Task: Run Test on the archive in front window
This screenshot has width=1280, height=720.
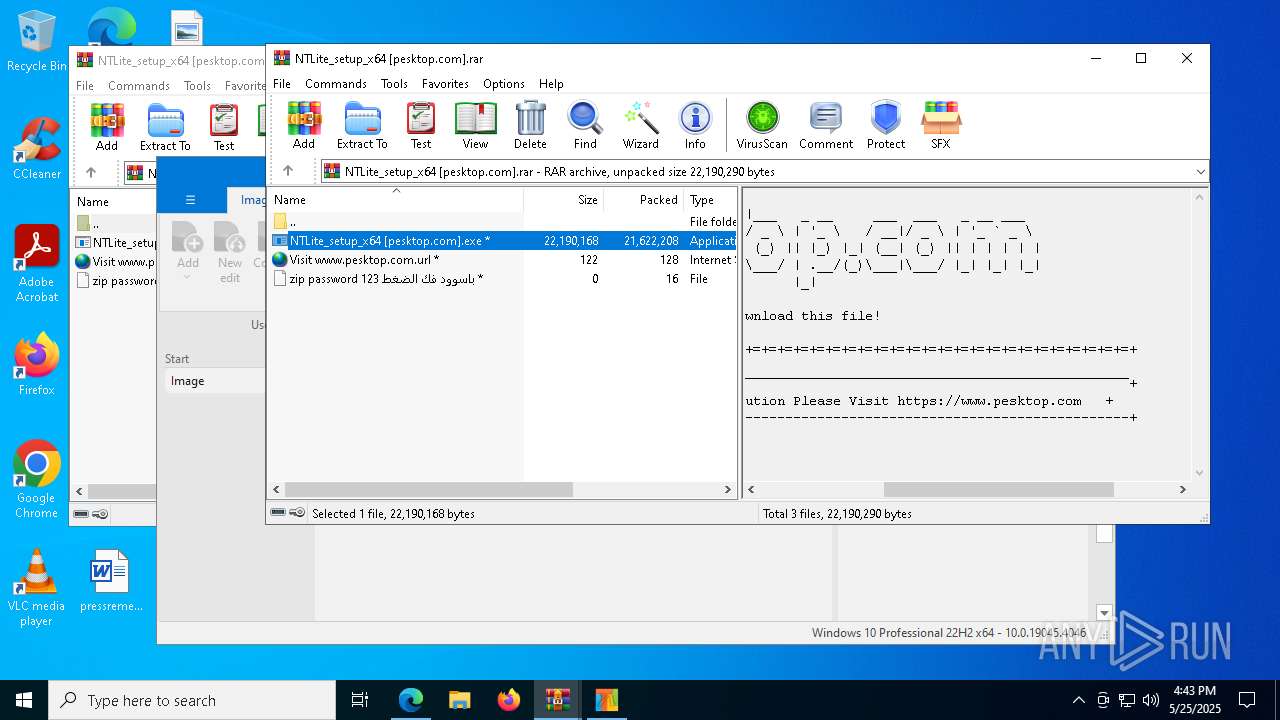Action: 421,125
